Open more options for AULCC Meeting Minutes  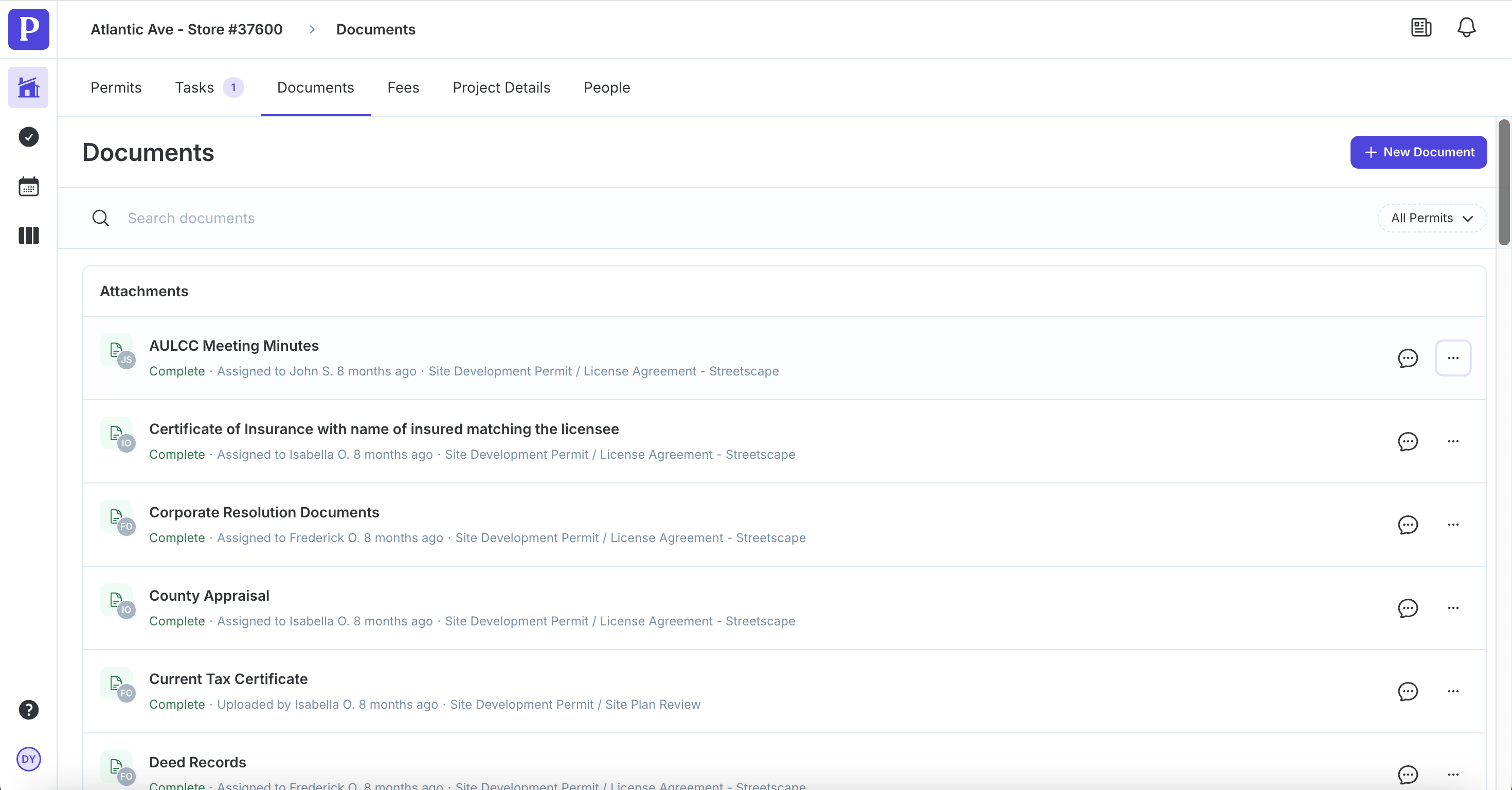pos(1453,358)
